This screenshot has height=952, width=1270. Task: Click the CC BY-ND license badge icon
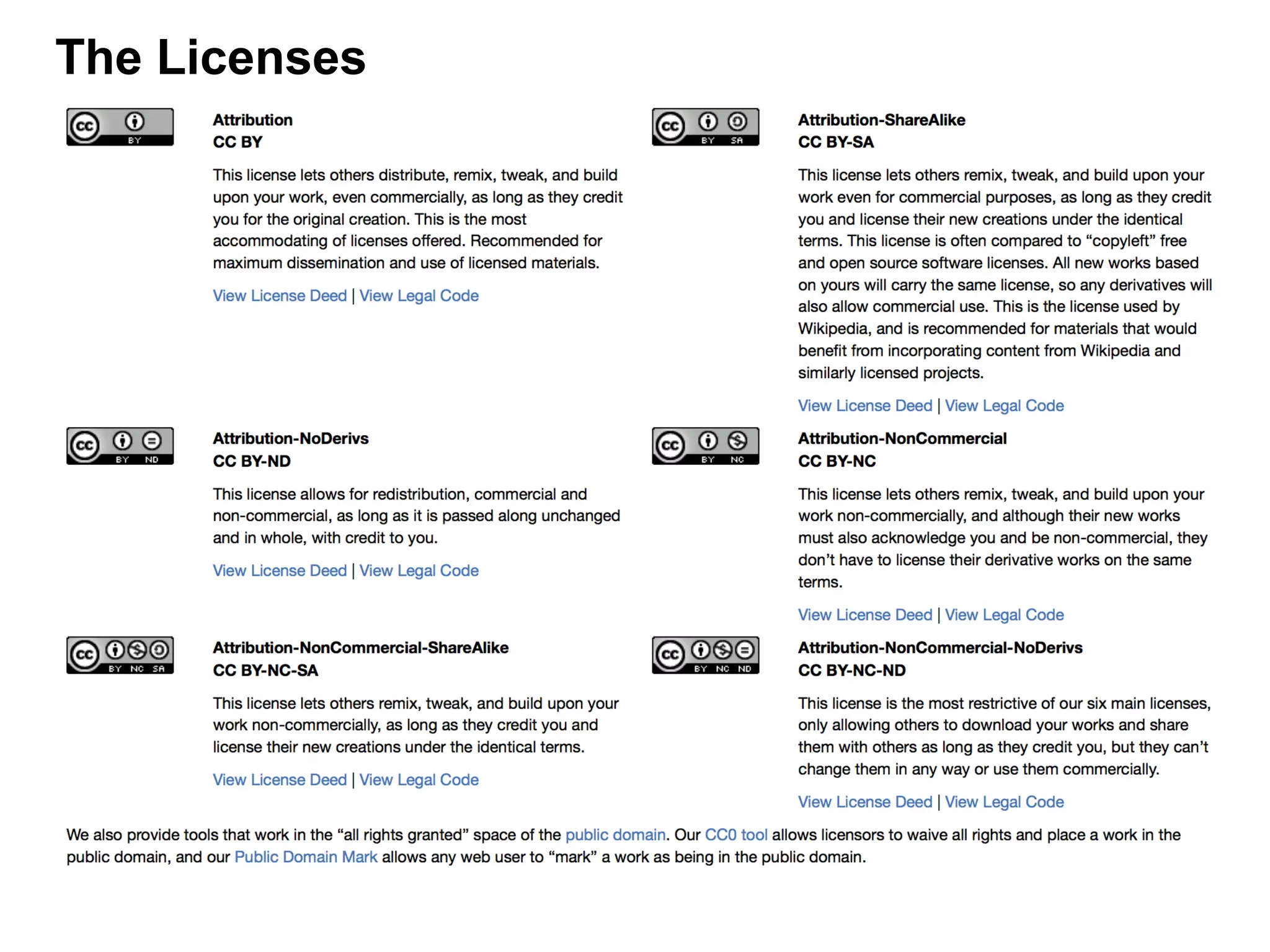[120, 446]
